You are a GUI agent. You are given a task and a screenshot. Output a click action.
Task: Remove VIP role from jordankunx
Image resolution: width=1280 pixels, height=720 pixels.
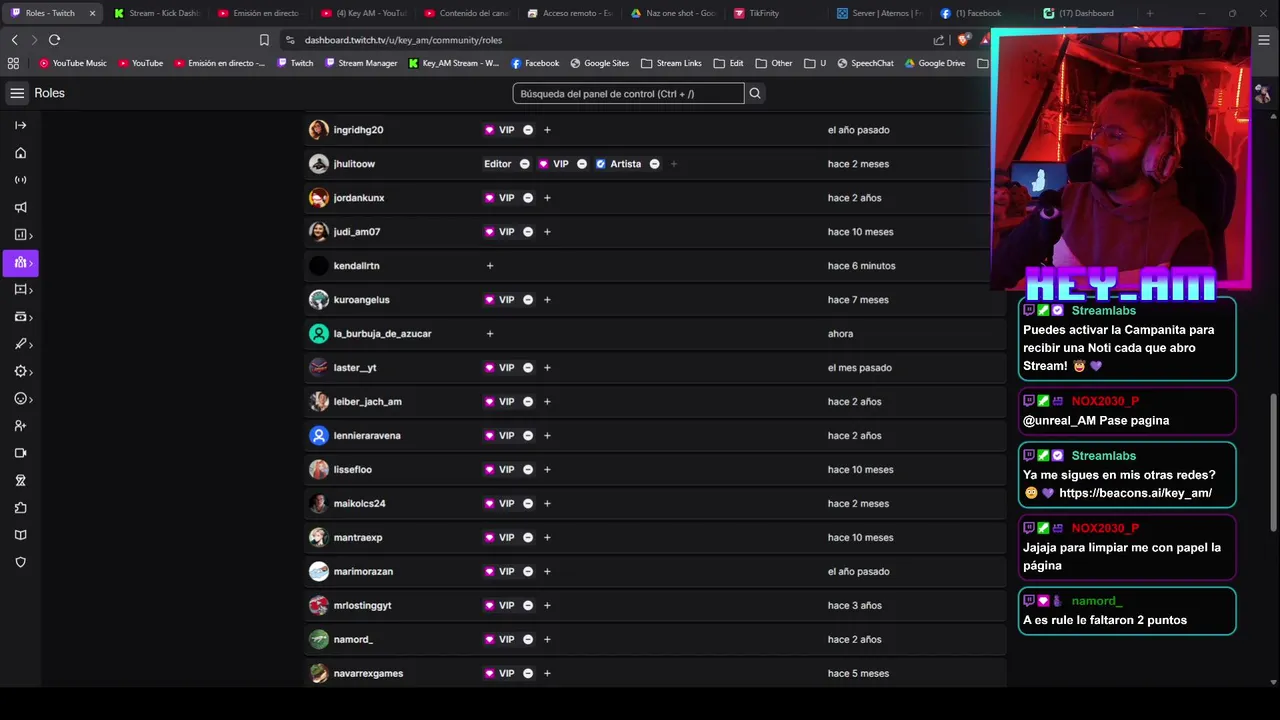[528, 198]
